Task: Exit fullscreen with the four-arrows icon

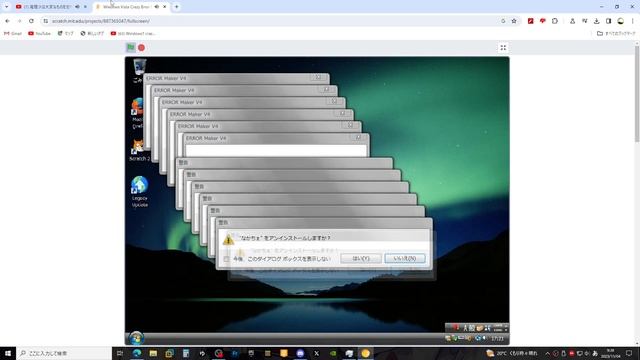Action: pos(503,48)
